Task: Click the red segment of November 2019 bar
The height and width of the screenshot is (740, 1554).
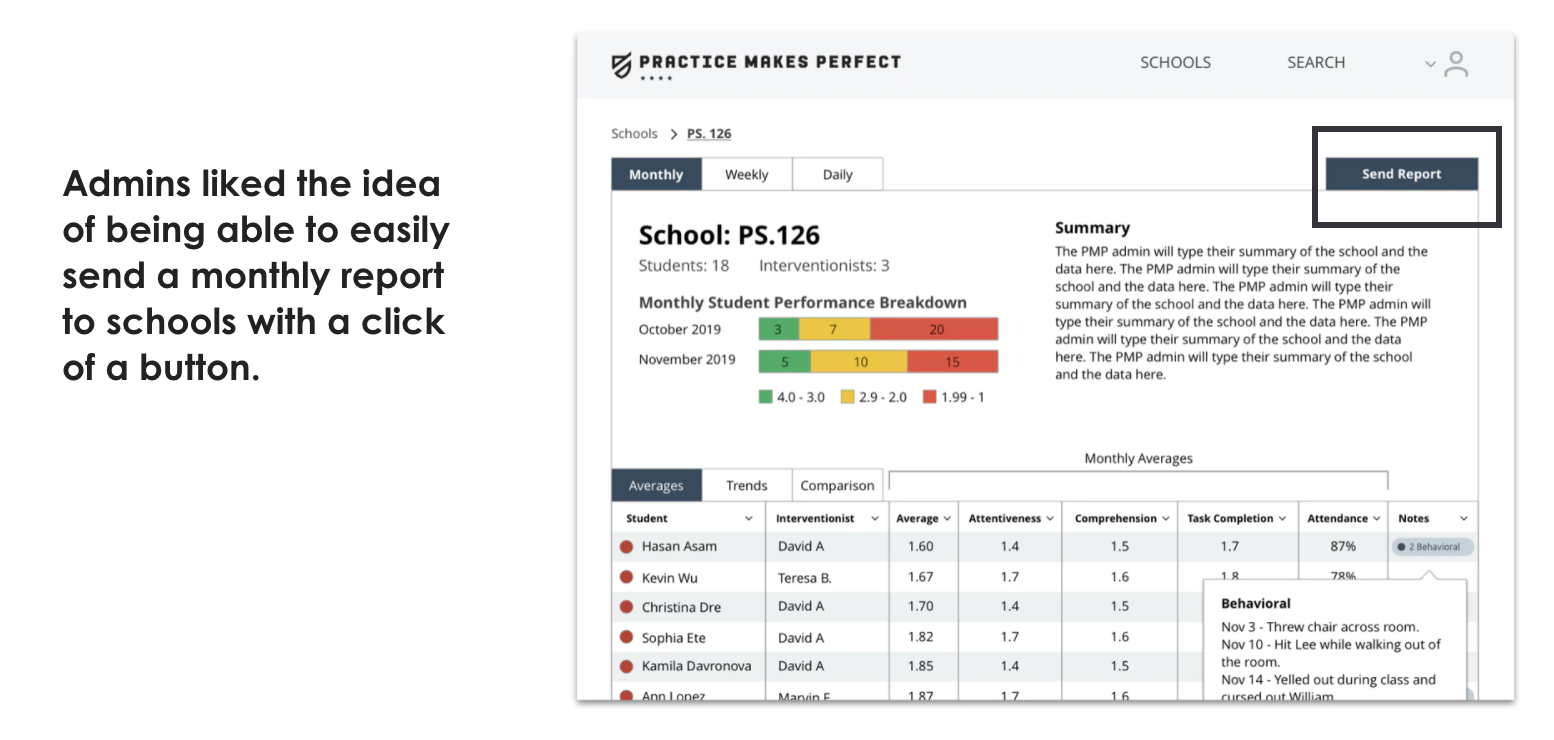Action: 952,362
